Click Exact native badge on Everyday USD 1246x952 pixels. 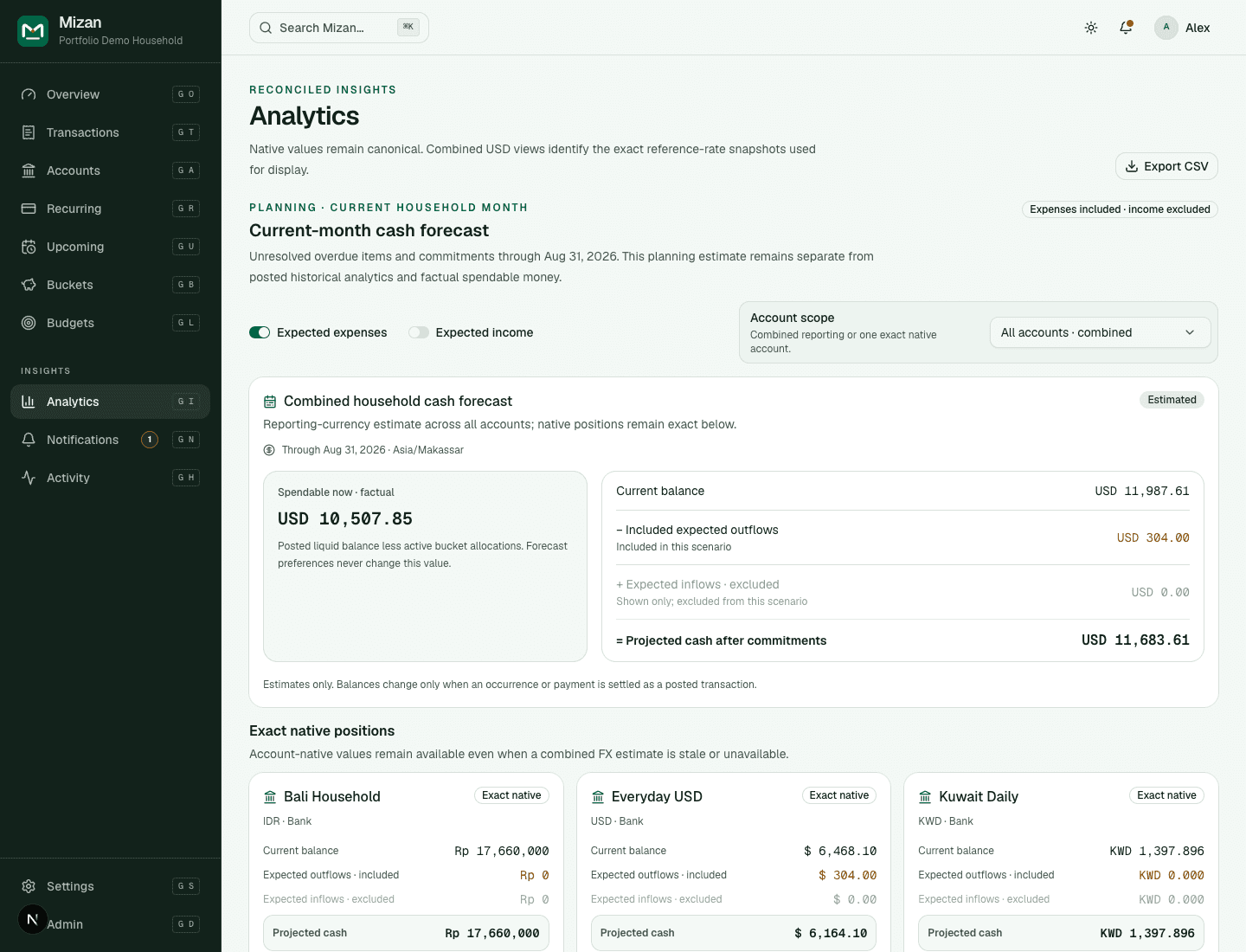pos(839,795)
